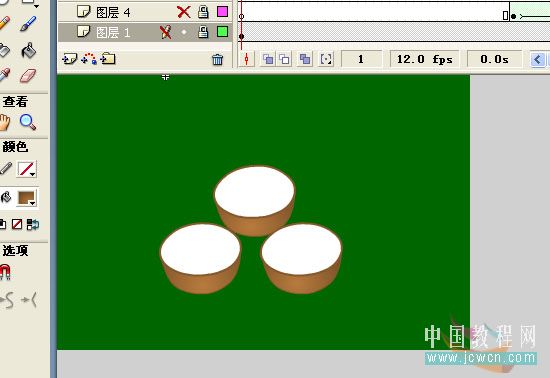Select the Eraser tool
This screenshot has height=378, width=550.
pyautogui.click(x=28, y=75)
